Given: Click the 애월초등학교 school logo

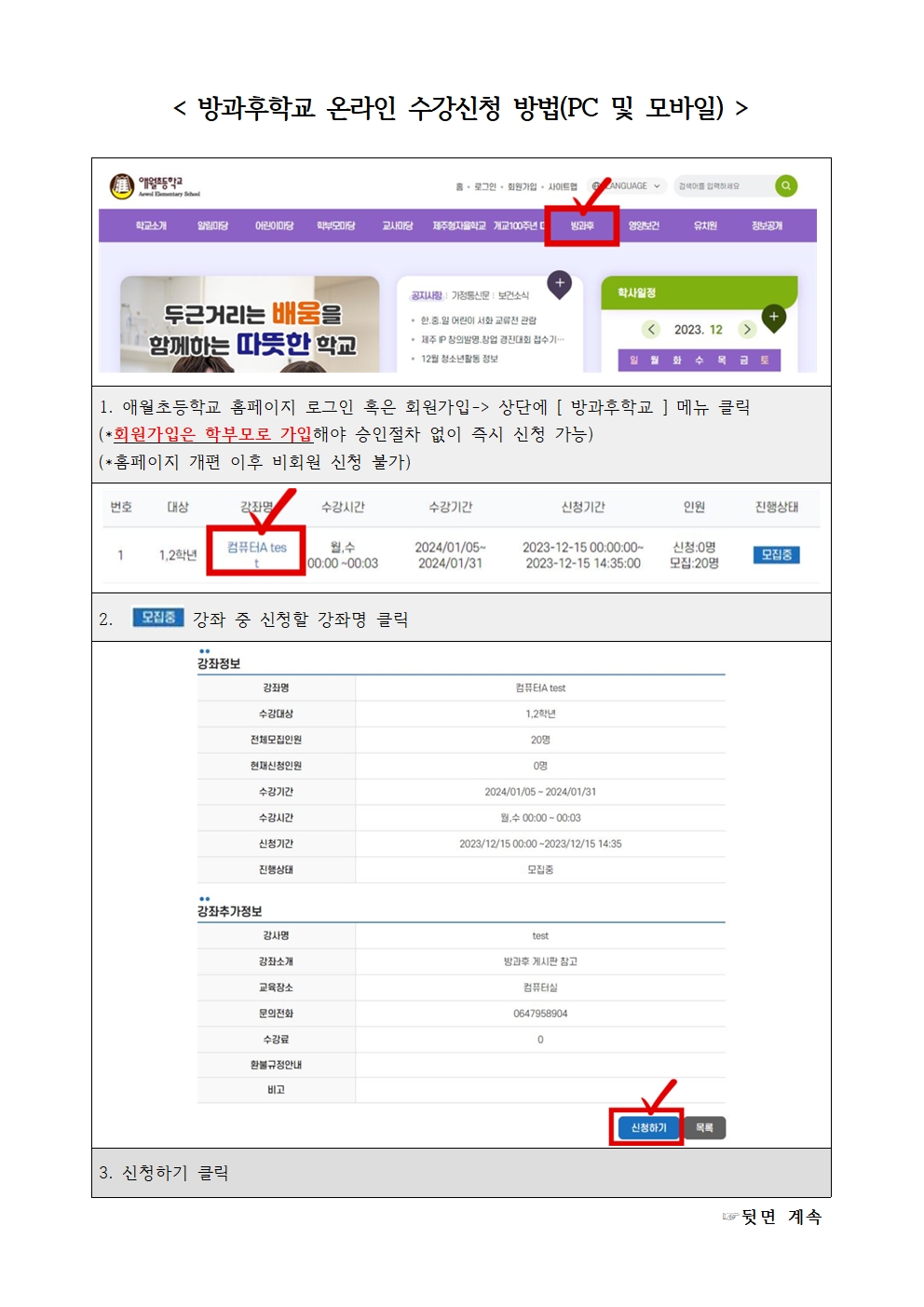Looking at the screenshot, I should tap(155, 186).
